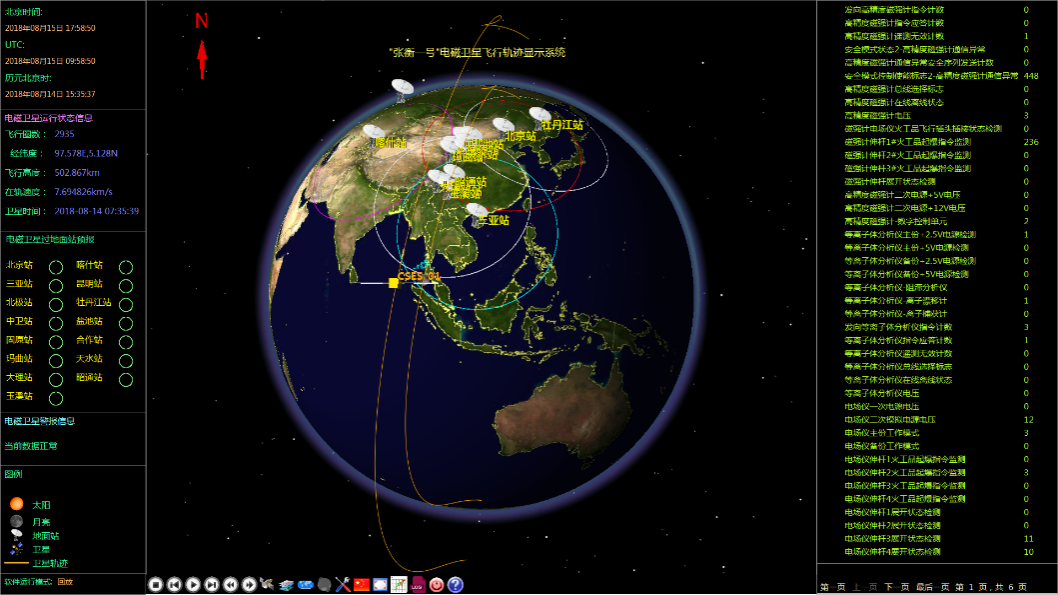Click the Stop playback button

coord(155,585)
